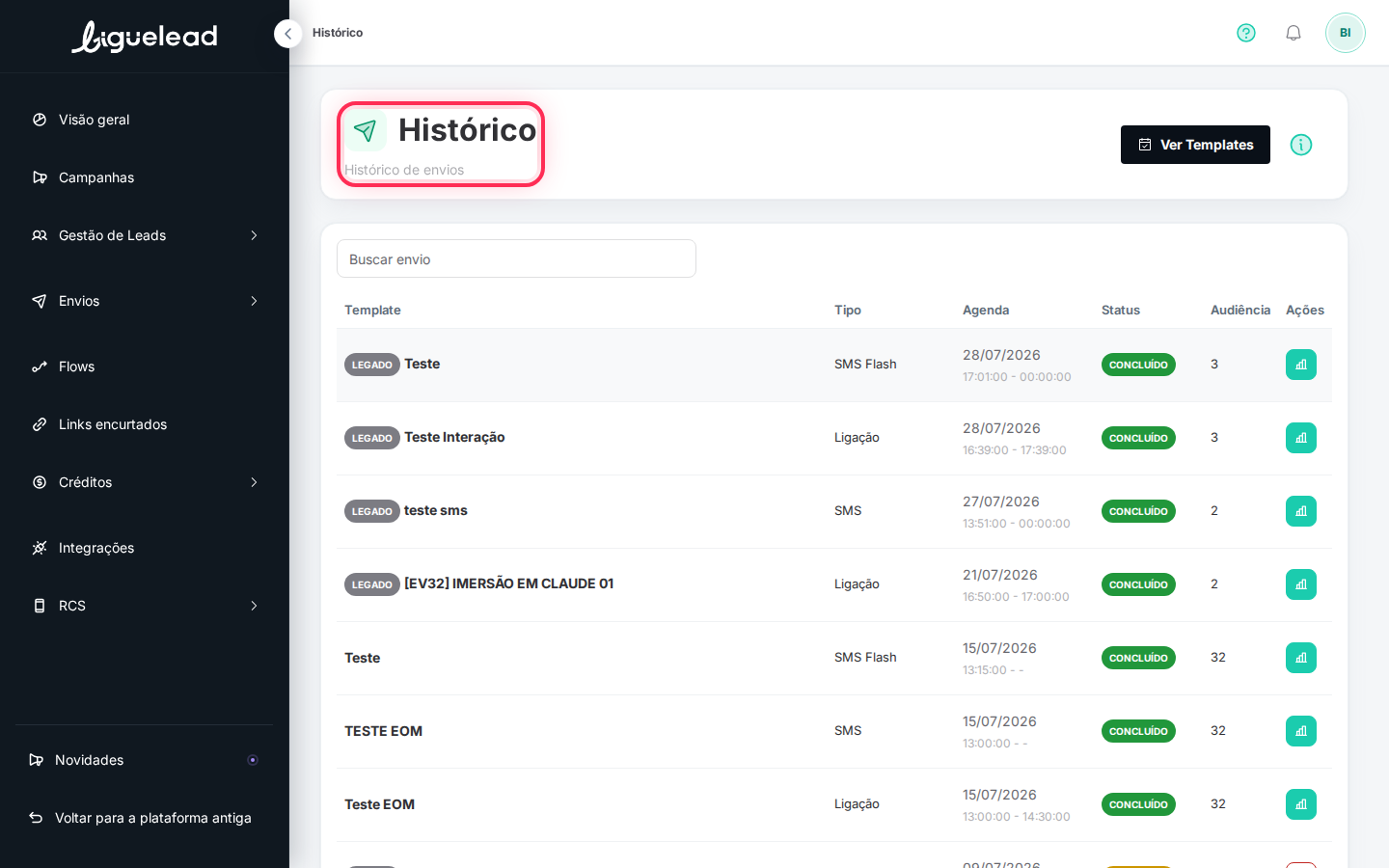Click the Ver Templates button
Image resolution: width=1389 pixels, height=868 pixels.
pos(1195,145)
